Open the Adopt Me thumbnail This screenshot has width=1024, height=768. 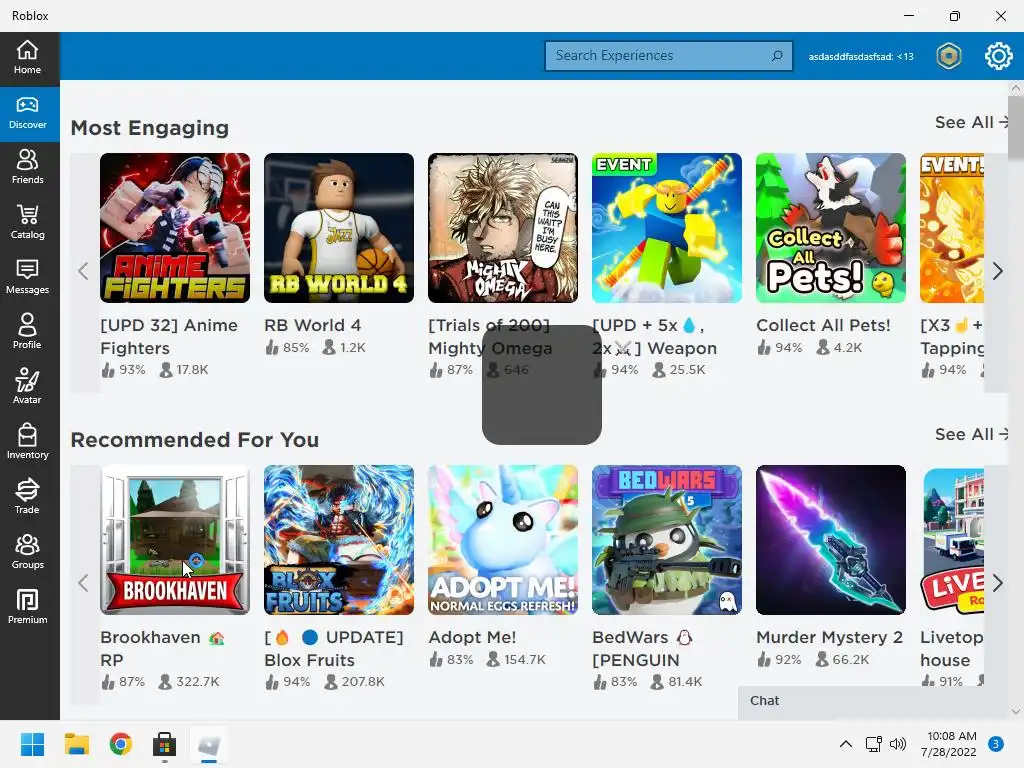[x=503, y=540]
